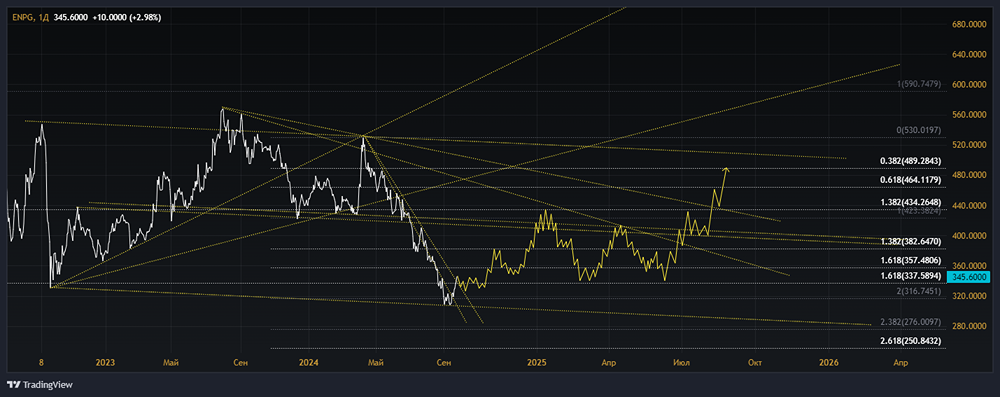Select the 1.382(382.6470) Fibonacci level label
1000x397 pixels.
point(910,242)
